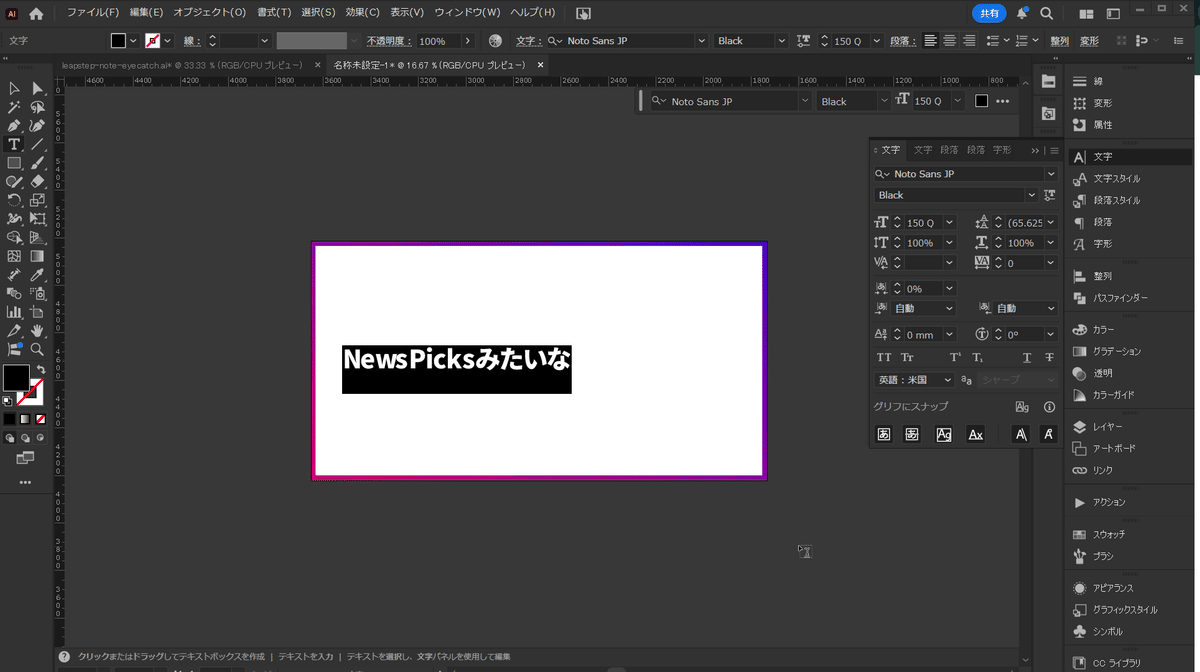
Task: Select the Eyedropper tool
Action: tap(37, 274)
